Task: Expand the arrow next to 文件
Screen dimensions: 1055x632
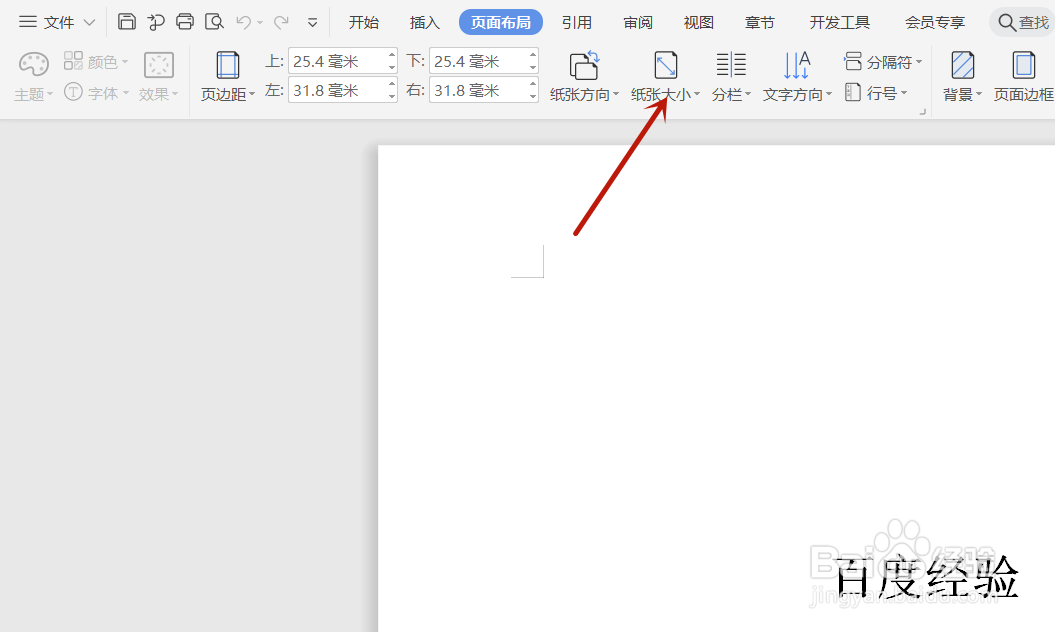Action: [89, 23]
